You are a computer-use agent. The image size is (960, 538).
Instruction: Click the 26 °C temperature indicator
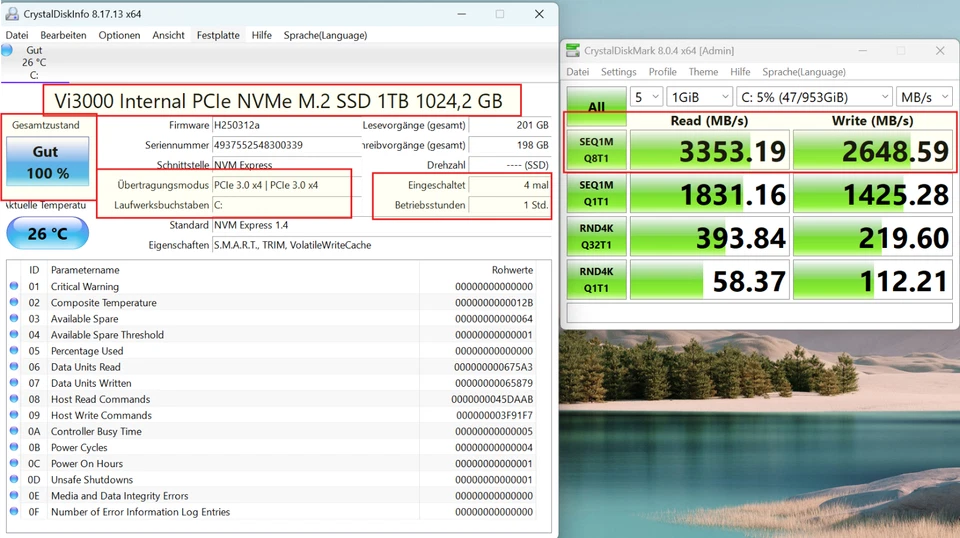[x=47, y=234]
